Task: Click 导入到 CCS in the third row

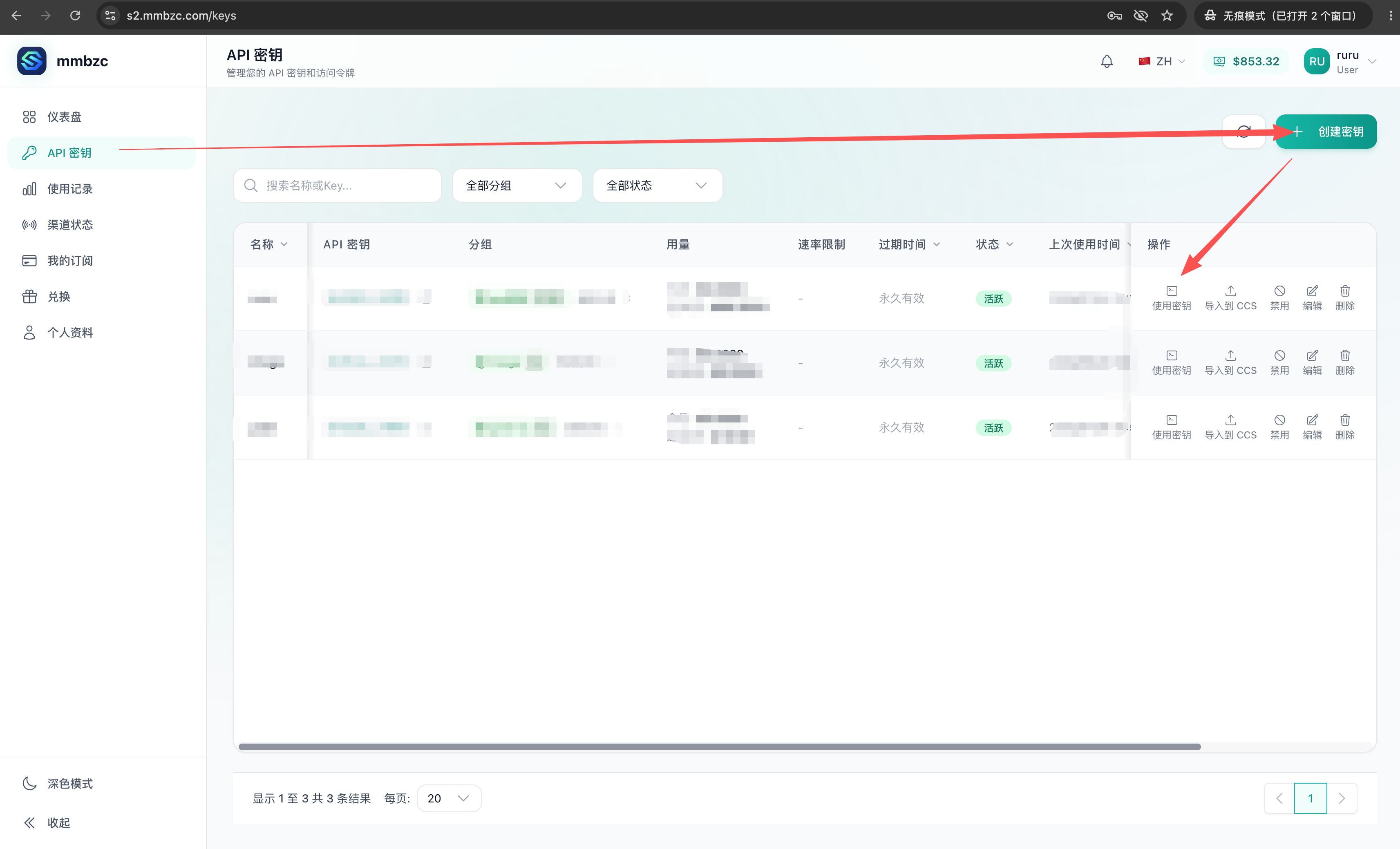Action: pos(1231,428)
